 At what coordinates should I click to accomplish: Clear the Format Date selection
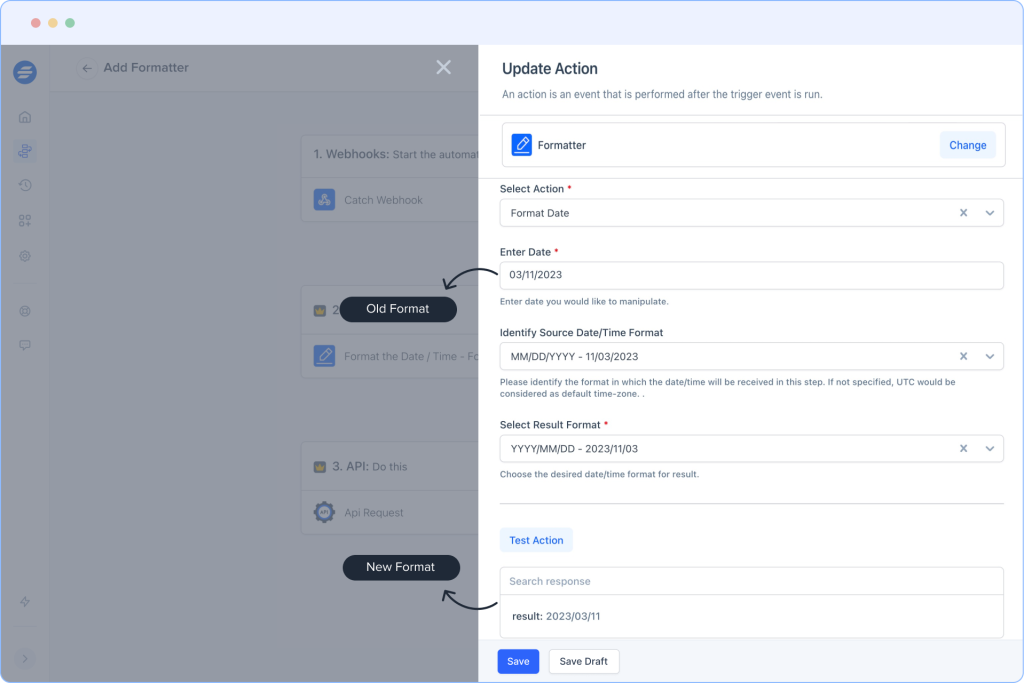tap(963, 213)
